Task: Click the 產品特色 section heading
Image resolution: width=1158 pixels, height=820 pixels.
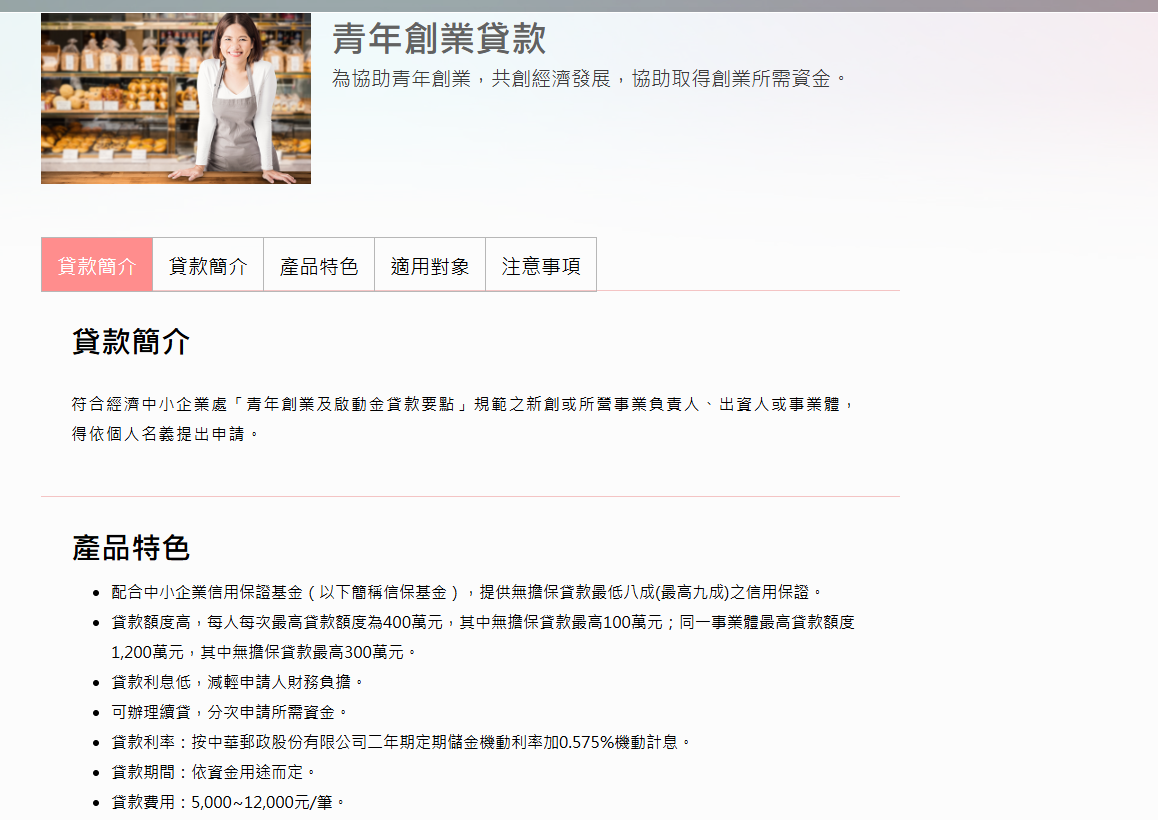Action: point(131,548)
